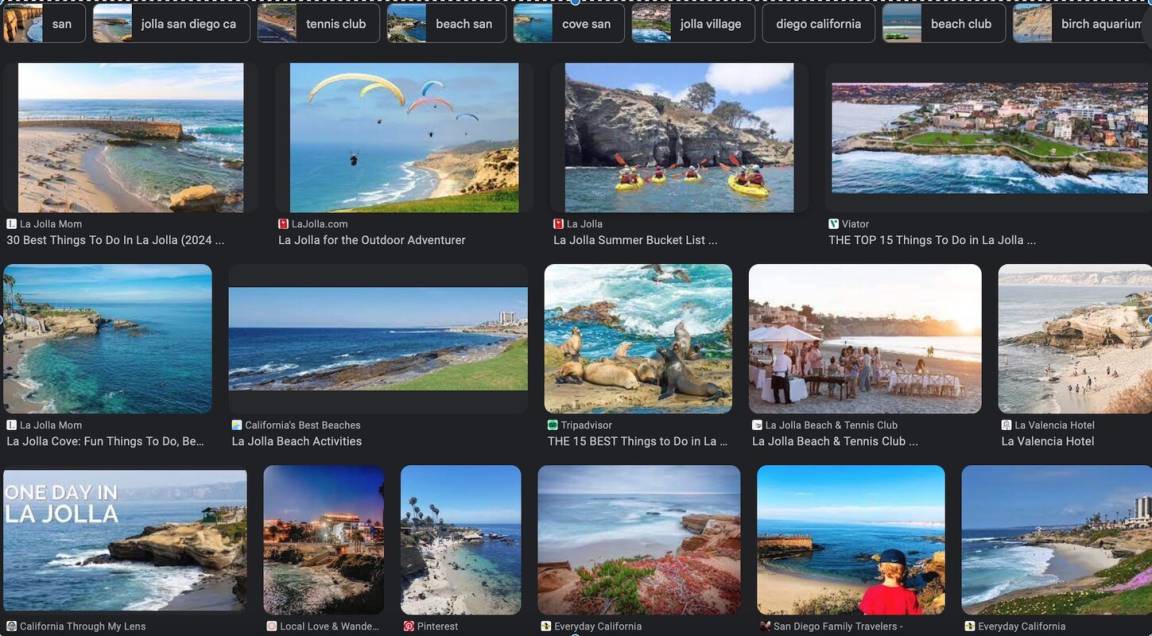Open "La Jolla Summer Bucket List" link
The width and height of the screenshot is (1152, 636).
(635, 240)
